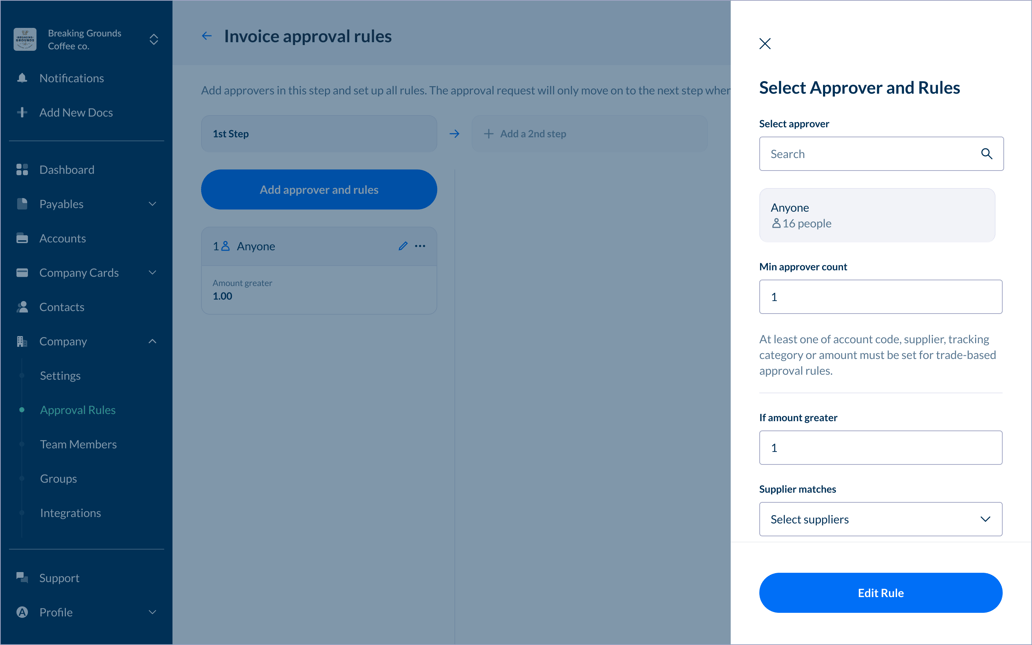The width and height of the screenshot is (1032, 645).
Task: Click the Breaking Grounds Coffee co. logo
Action: click(x=25, y=39)
